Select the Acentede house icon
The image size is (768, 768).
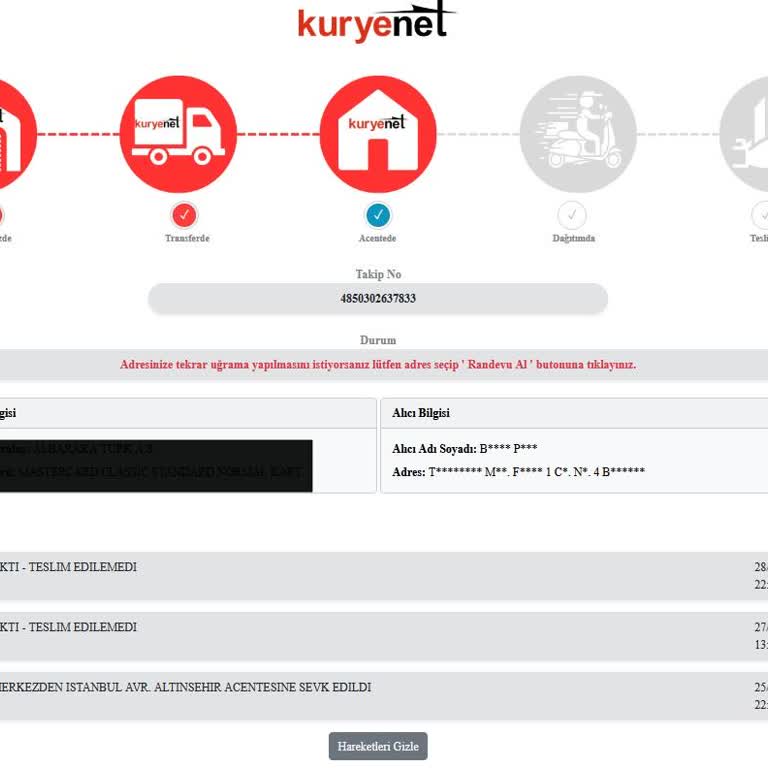pyautogui.click(x=378, y=134)
